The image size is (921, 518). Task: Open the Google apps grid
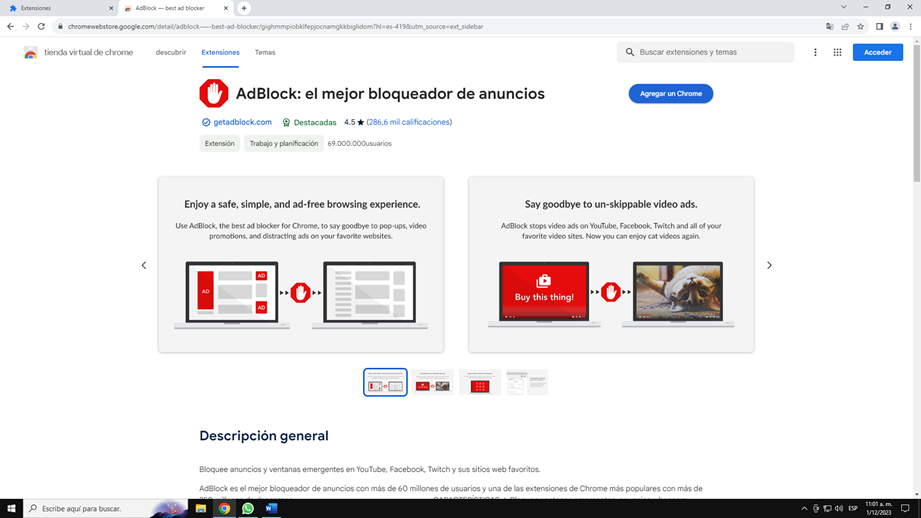pyautogui.click(x=838, y=52)
